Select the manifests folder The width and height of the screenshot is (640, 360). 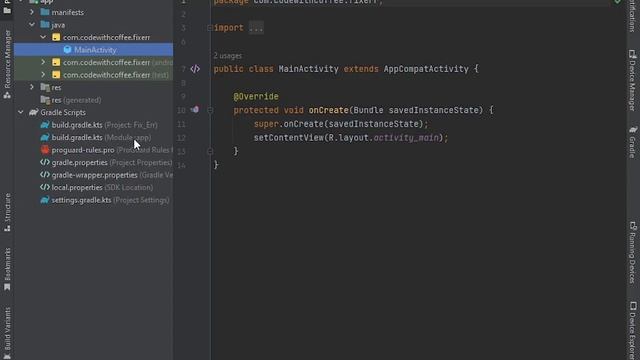point(67,12)
